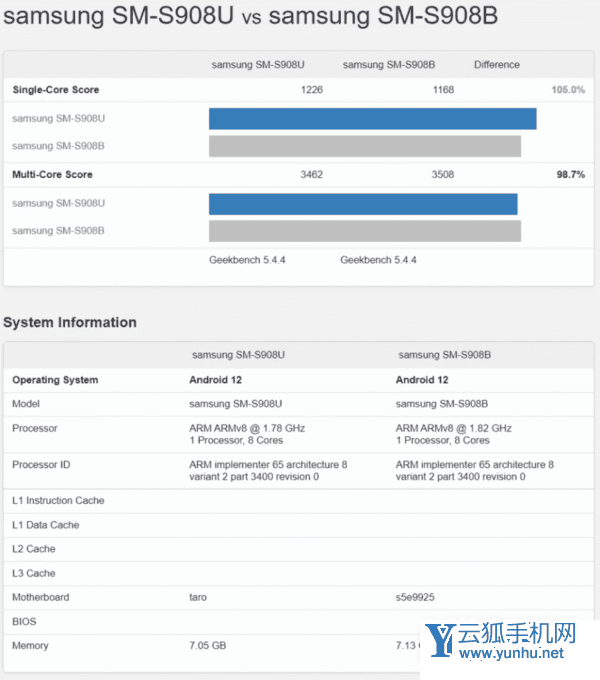Select motherboard value taro

tap(198, 597)
